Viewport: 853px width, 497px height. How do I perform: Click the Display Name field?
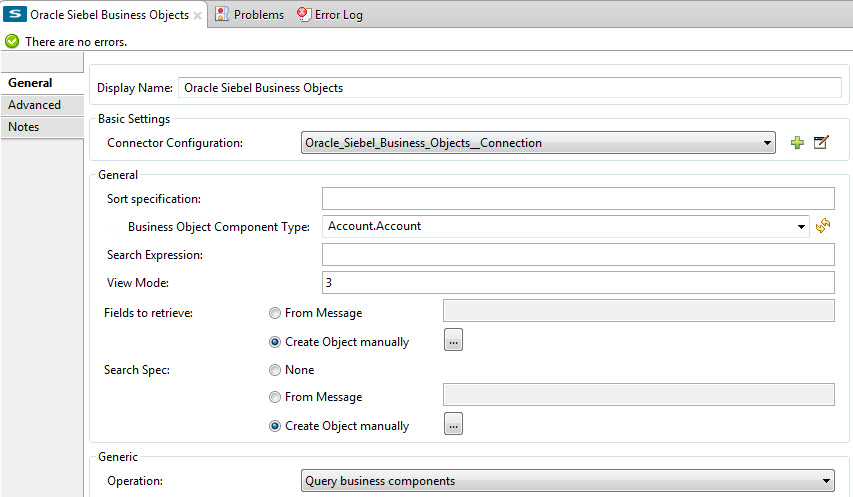[510, 88]
